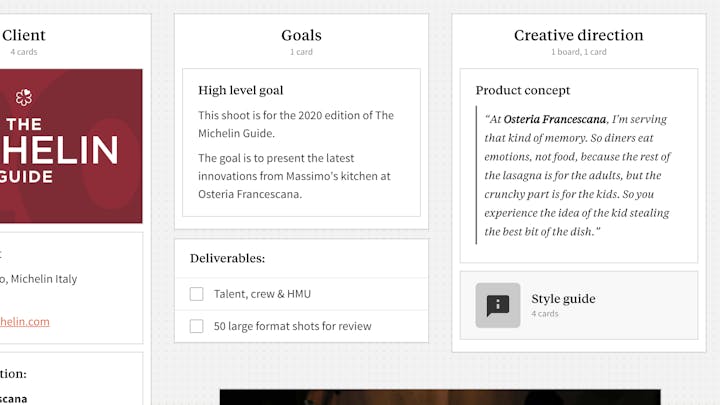Select the Product concept heading

pos(523,90)
